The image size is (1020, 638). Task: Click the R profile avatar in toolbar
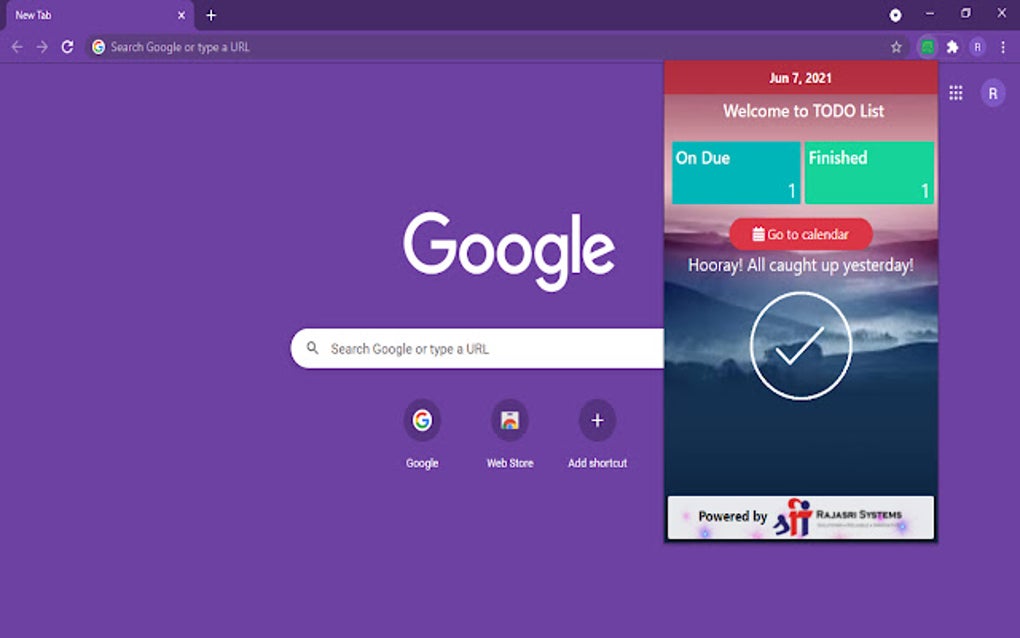pyautogui.click(x=977, y=47)
